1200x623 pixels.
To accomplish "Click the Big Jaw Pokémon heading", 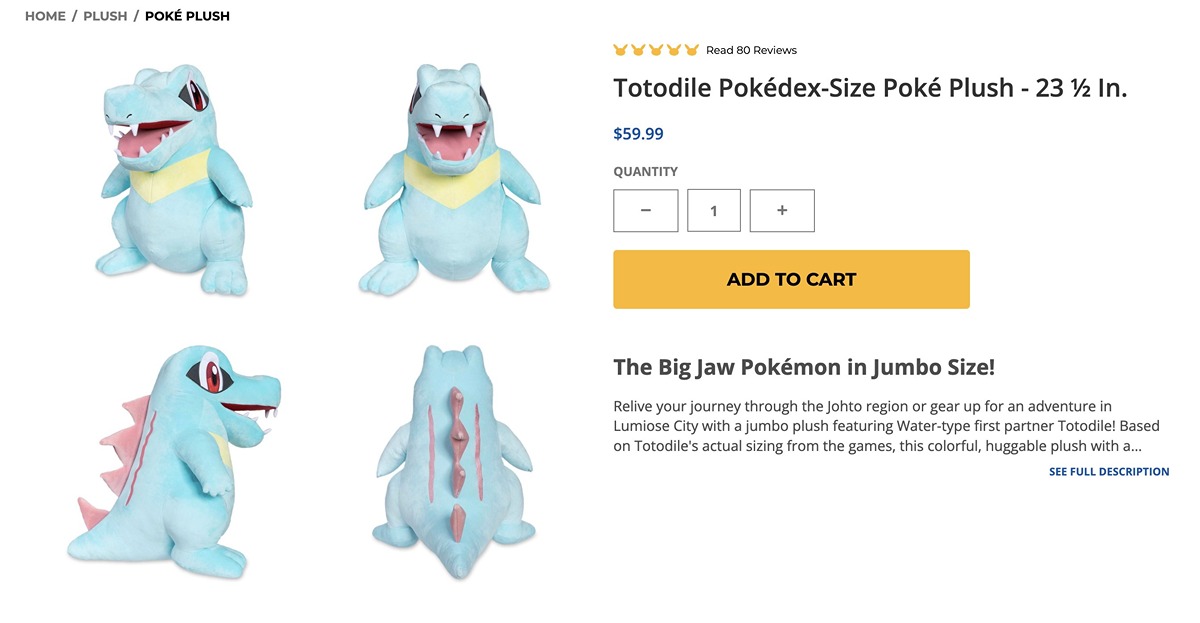I will tap(804, 367).
